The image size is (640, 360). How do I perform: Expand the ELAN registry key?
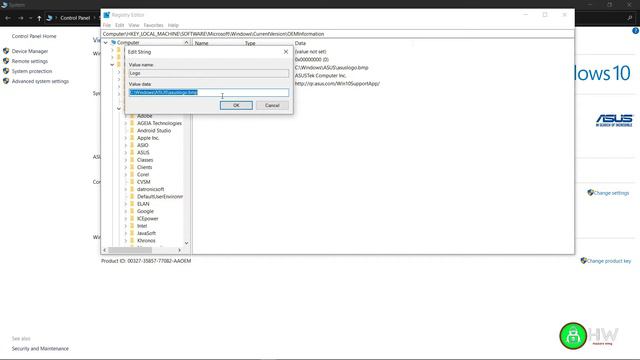click(x=126, y=204)
